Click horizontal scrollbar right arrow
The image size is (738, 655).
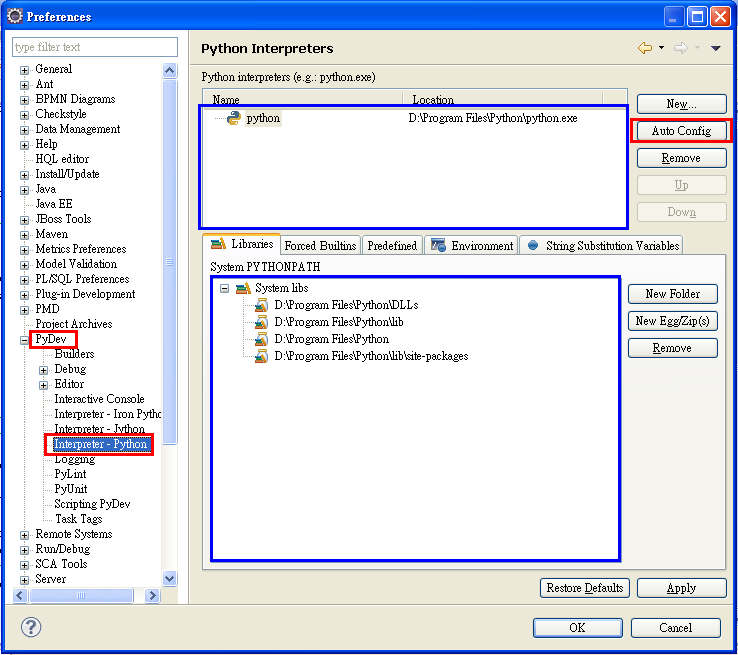click(152, 595)
